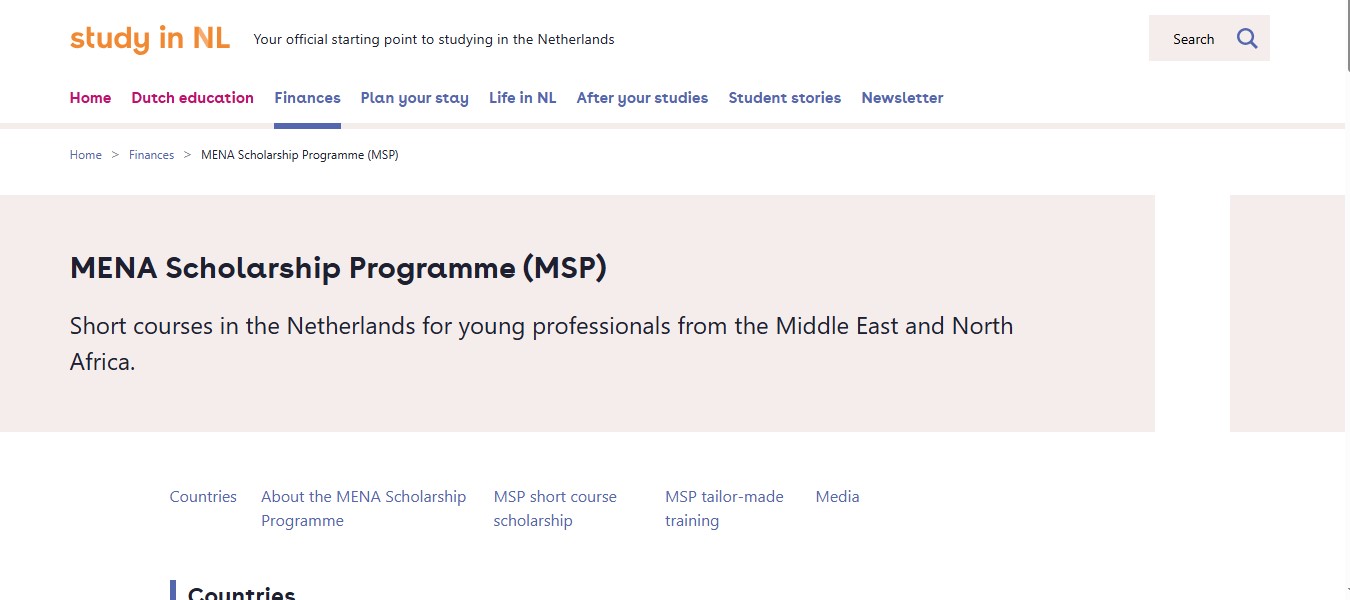Click the Search text field
The image size is (1350, 600).
pyautogui.click(x=1192, y=39)
